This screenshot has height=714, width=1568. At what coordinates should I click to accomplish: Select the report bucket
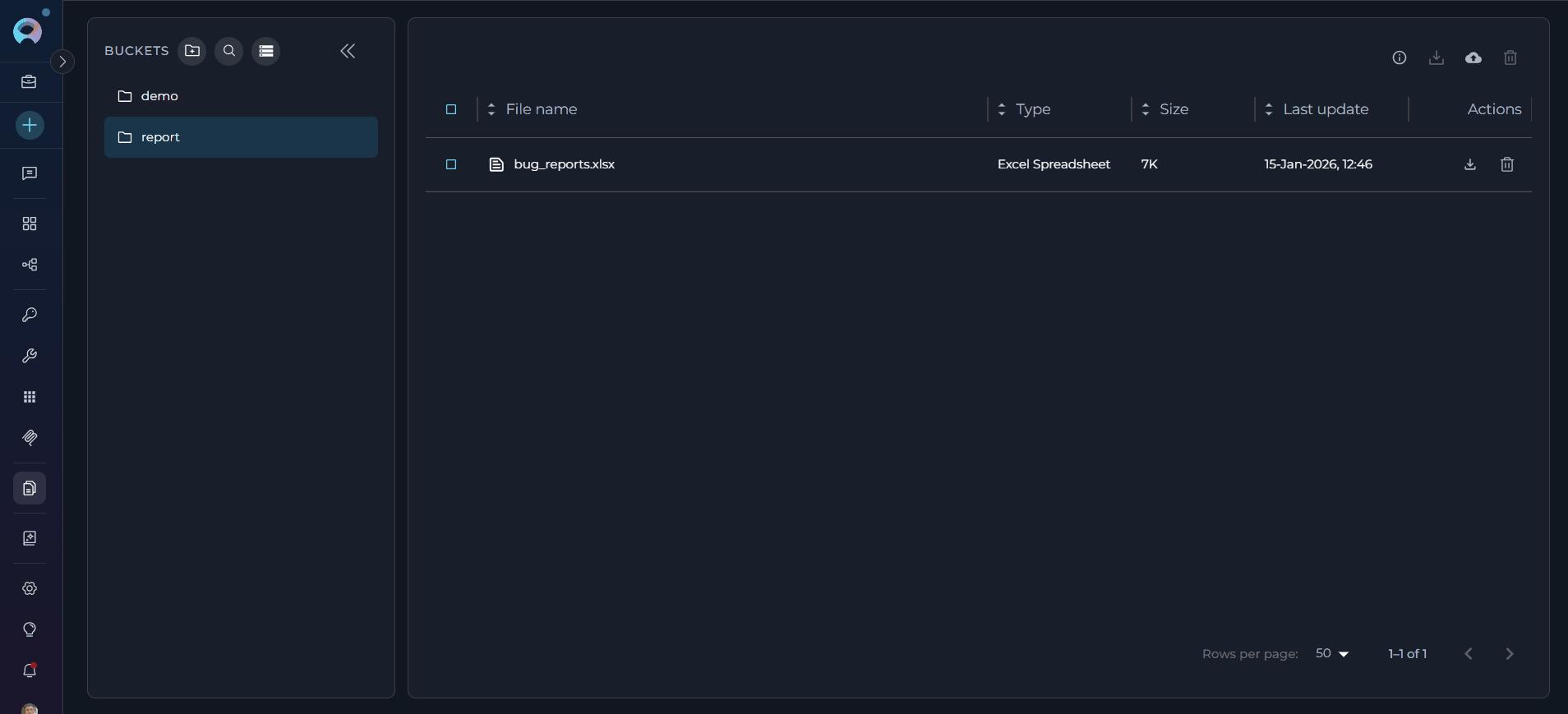coord(160,137)
